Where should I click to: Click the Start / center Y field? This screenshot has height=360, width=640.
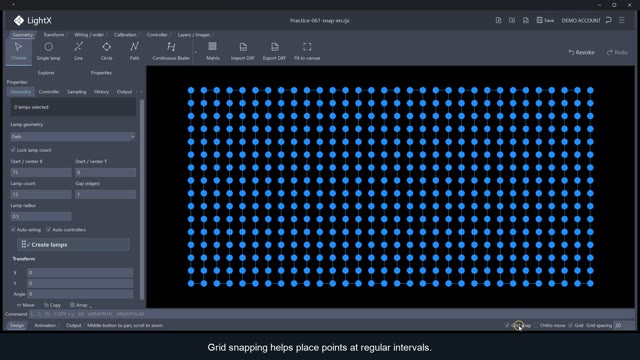point(105,172)
